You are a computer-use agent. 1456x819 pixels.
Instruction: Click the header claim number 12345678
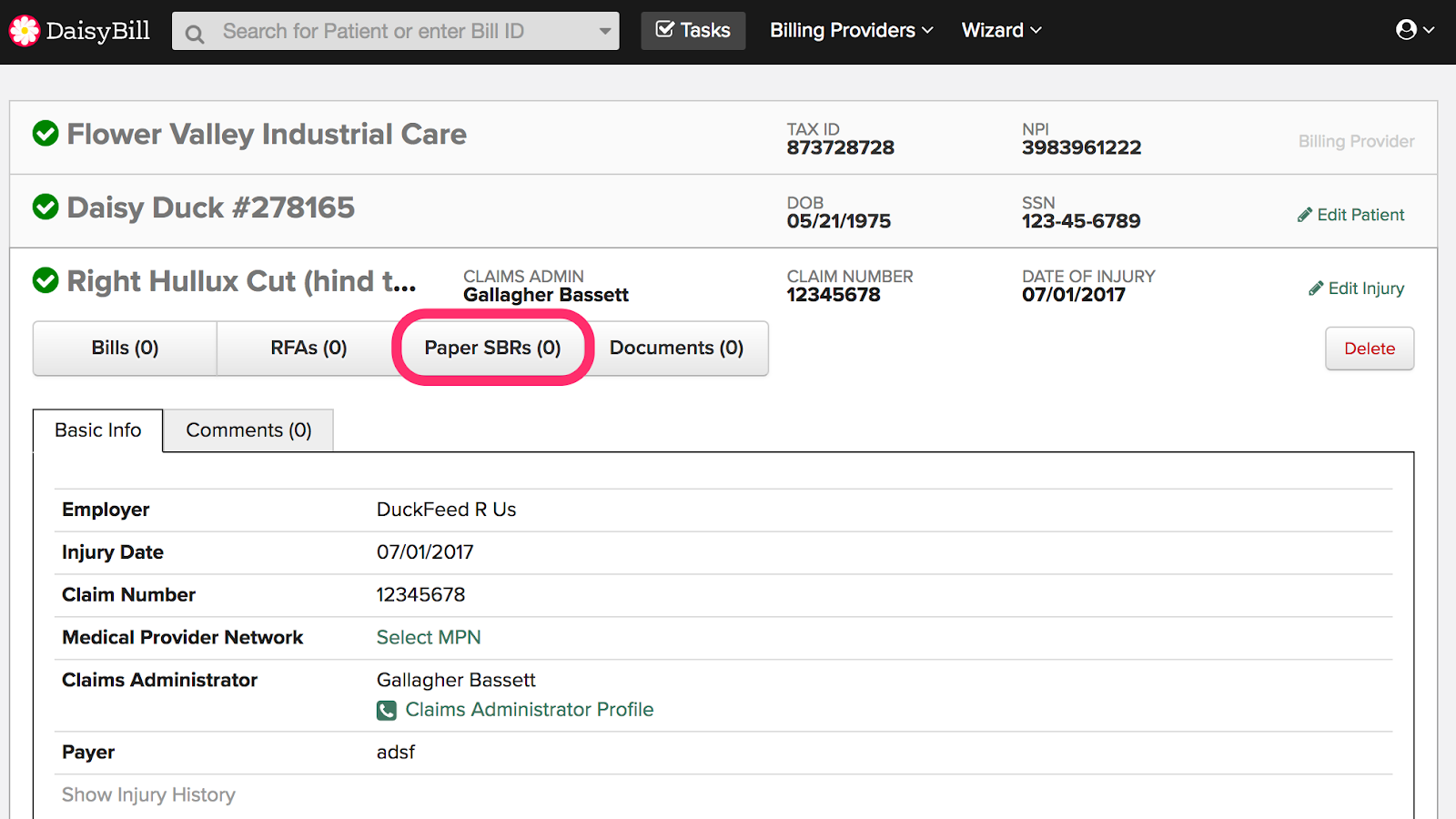[834, 295]
